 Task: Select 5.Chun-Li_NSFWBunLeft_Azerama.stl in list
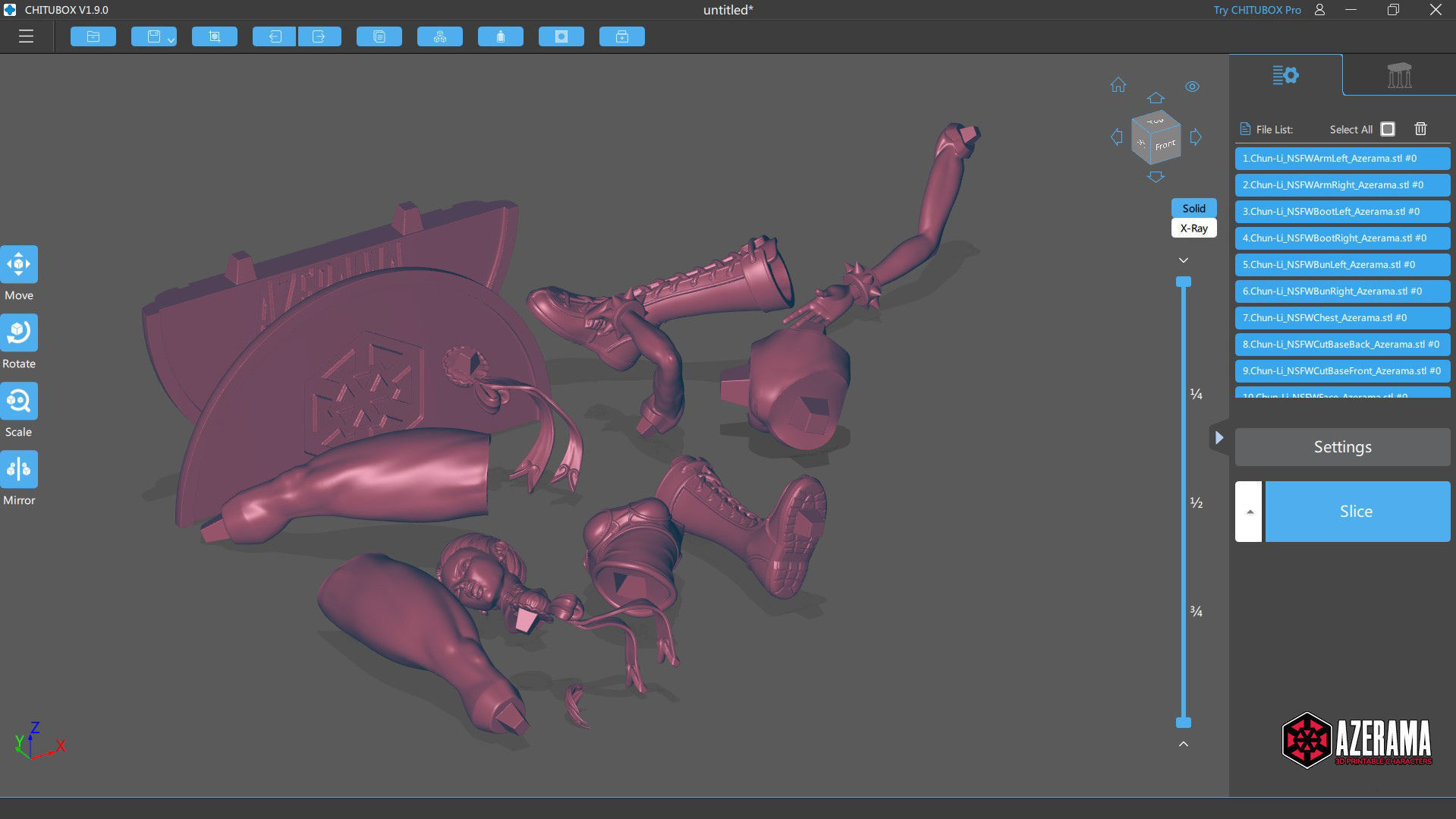coord(1342,265)
